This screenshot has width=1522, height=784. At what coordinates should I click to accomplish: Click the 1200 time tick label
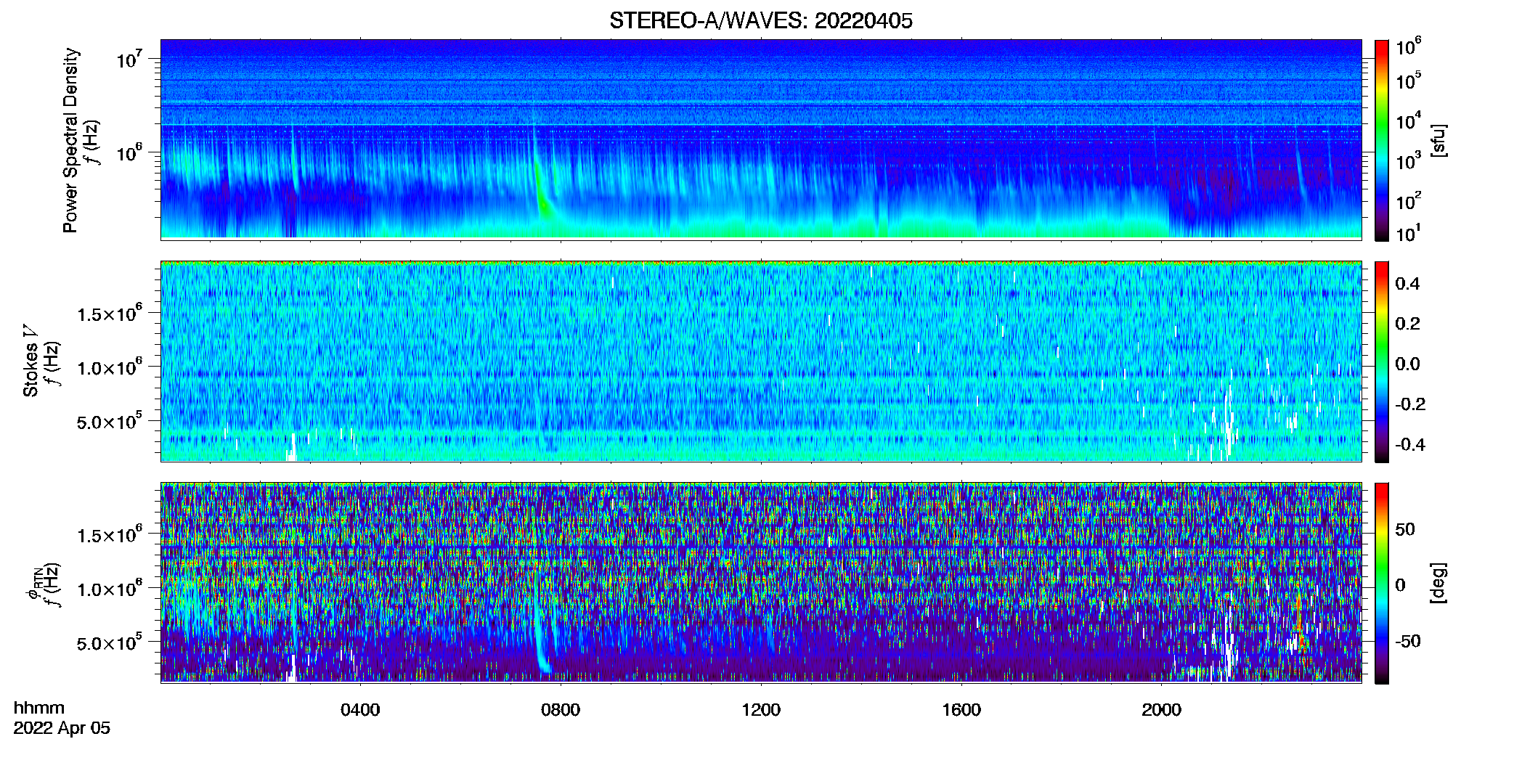761,710
